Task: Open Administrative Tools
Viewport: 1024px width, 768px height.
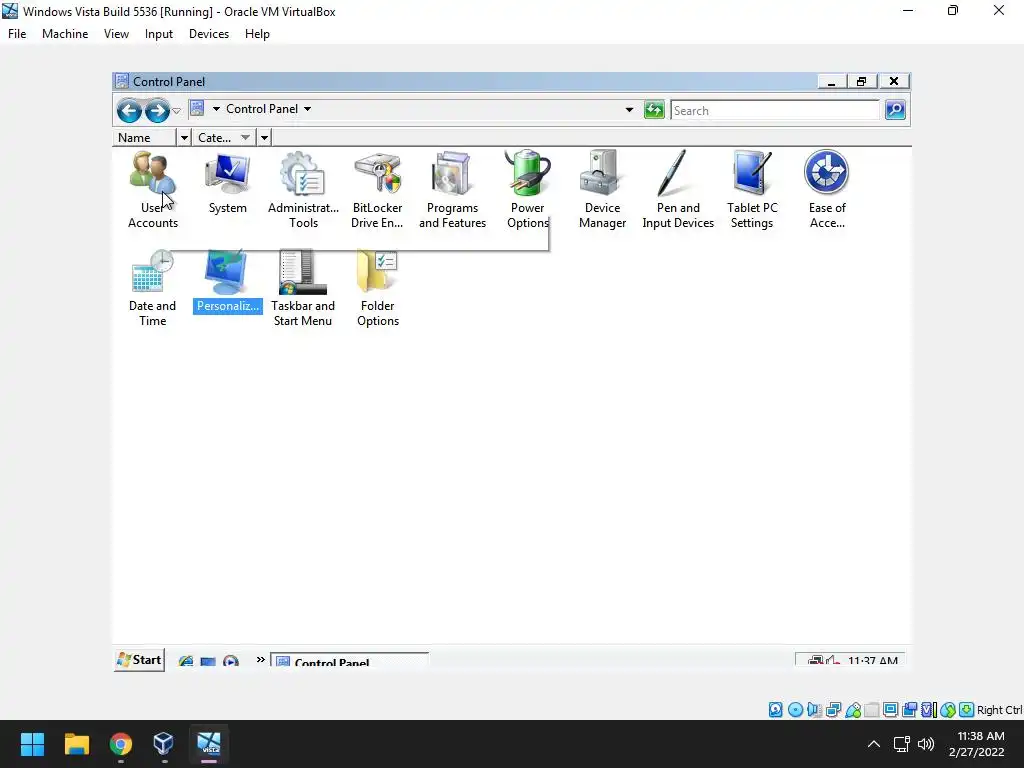Action: tap(303, 189)
